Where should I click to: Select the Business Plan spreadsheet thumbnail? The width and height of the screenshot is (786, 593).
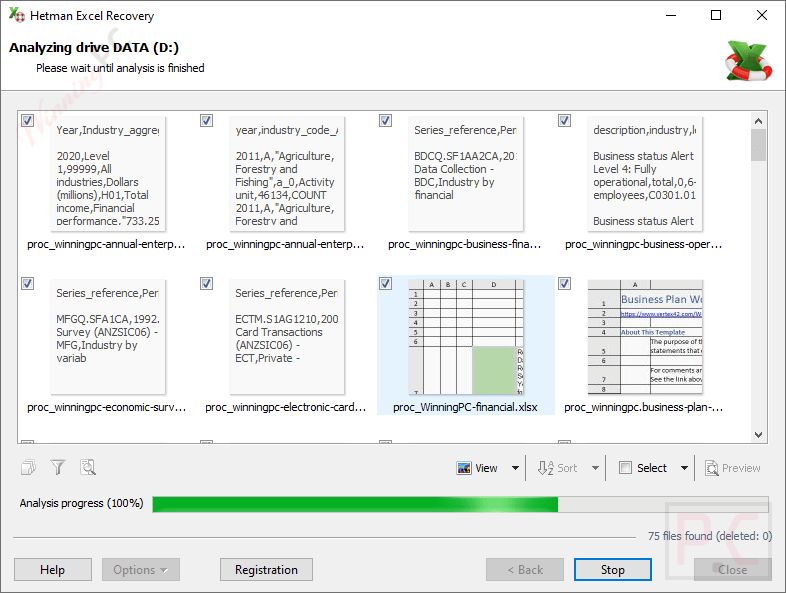tap(645, 336)
